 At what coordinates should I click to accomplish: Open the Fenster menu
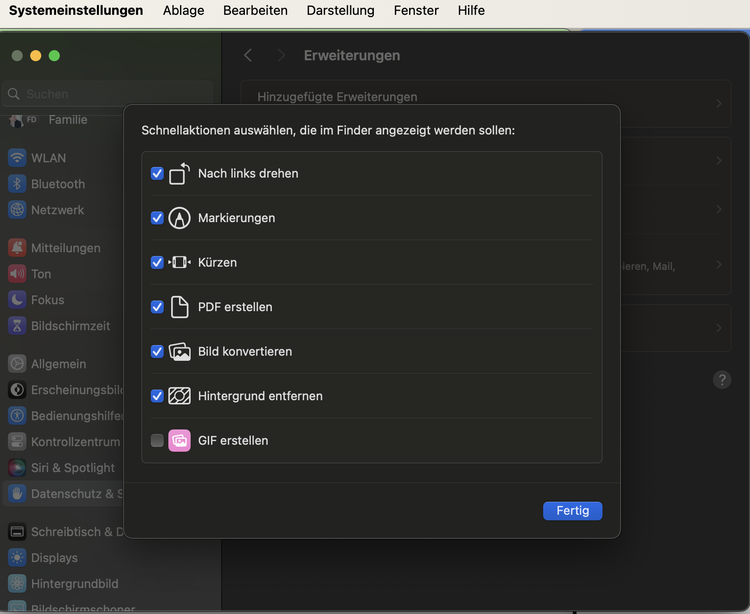coord(416,11)
